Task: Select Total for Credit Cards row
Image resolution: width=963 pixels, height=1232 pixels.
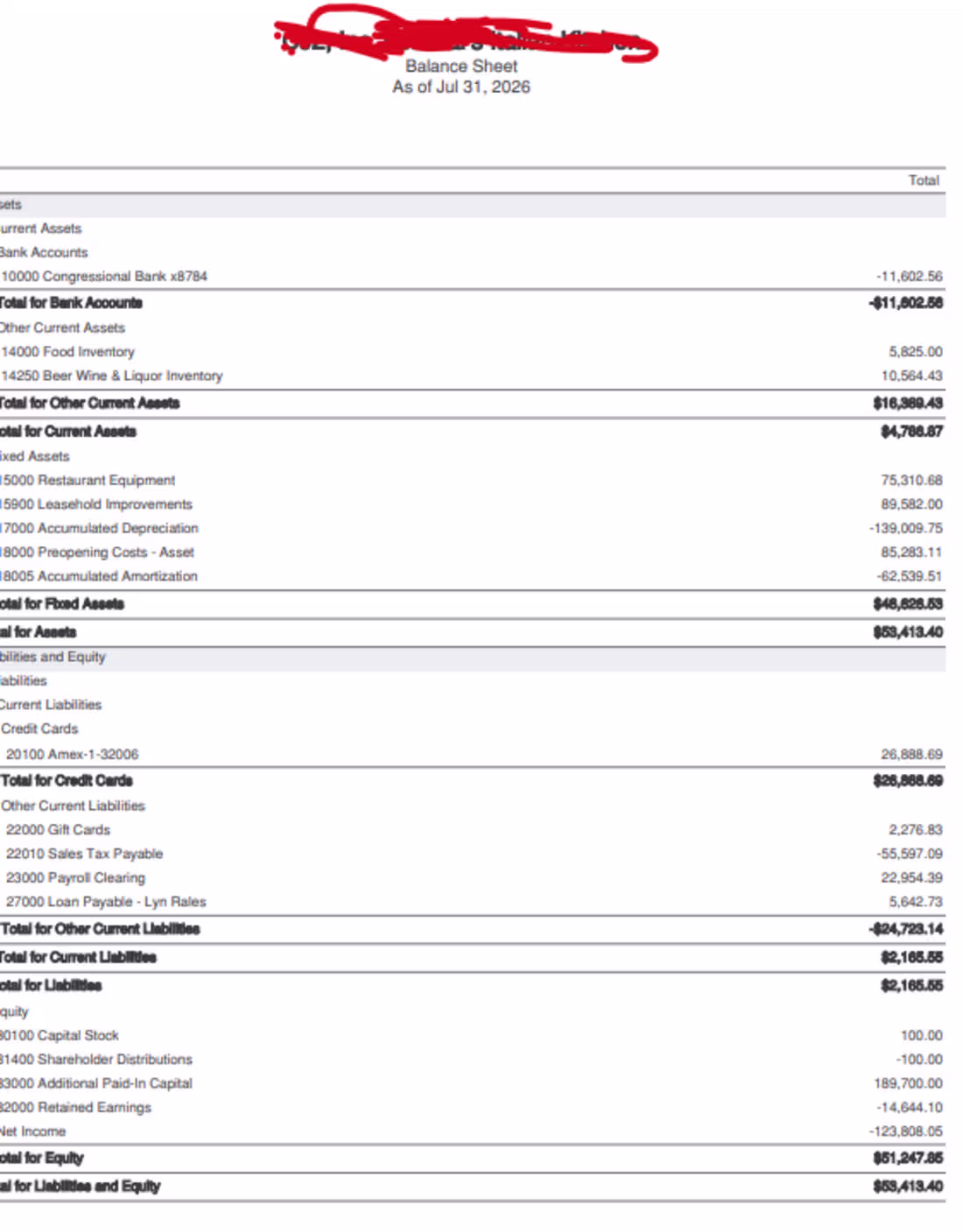Action: point(473,781)
